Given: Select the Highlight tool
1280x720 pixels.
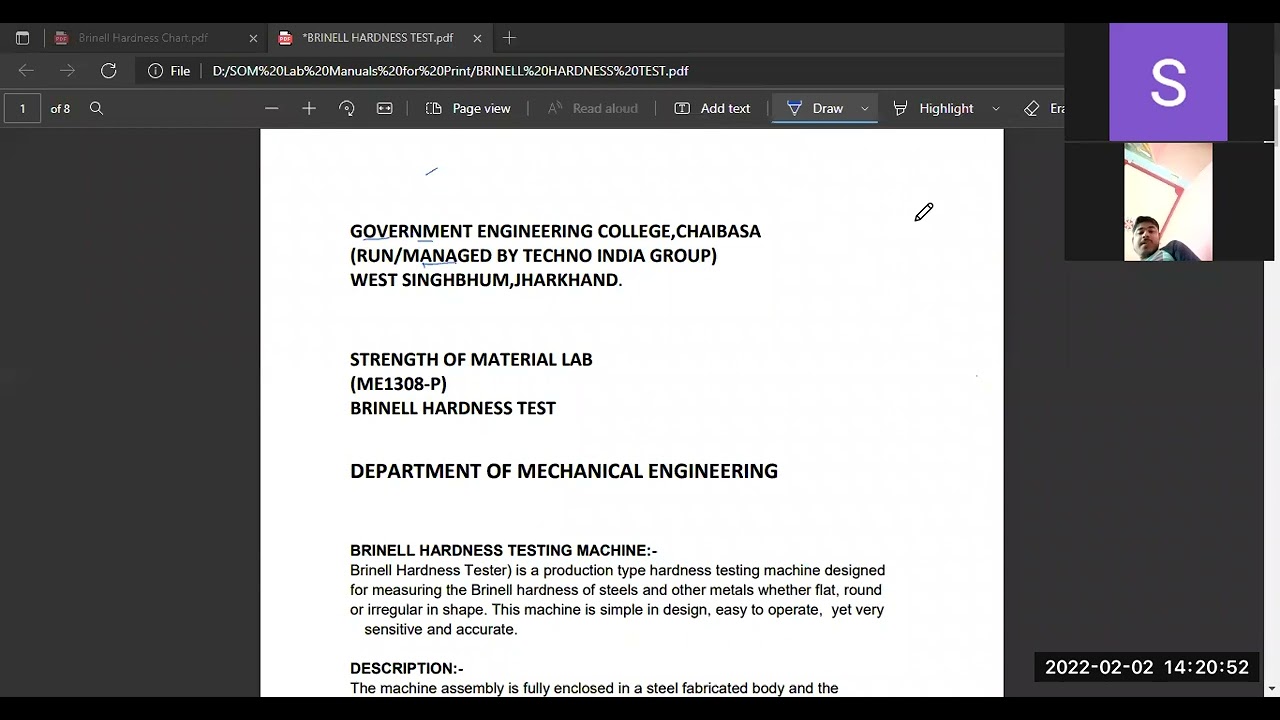Looking at the screenshot, I should (933, 108).
